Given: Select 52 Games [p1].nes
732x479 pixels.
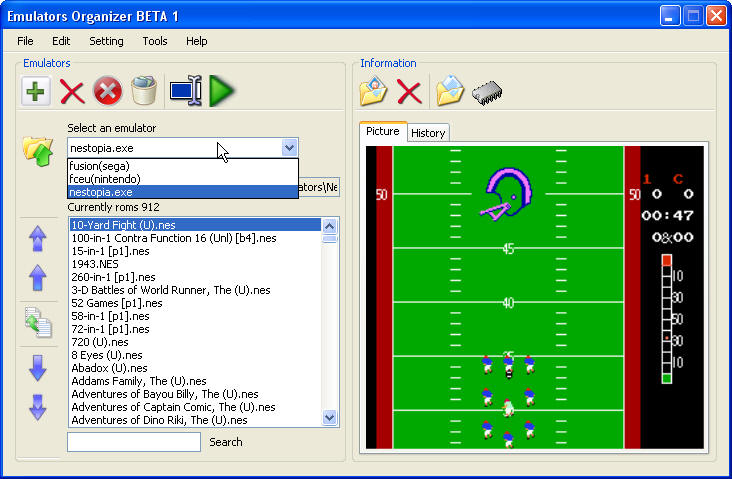Looking at the screenshot, I should [195, 303].
